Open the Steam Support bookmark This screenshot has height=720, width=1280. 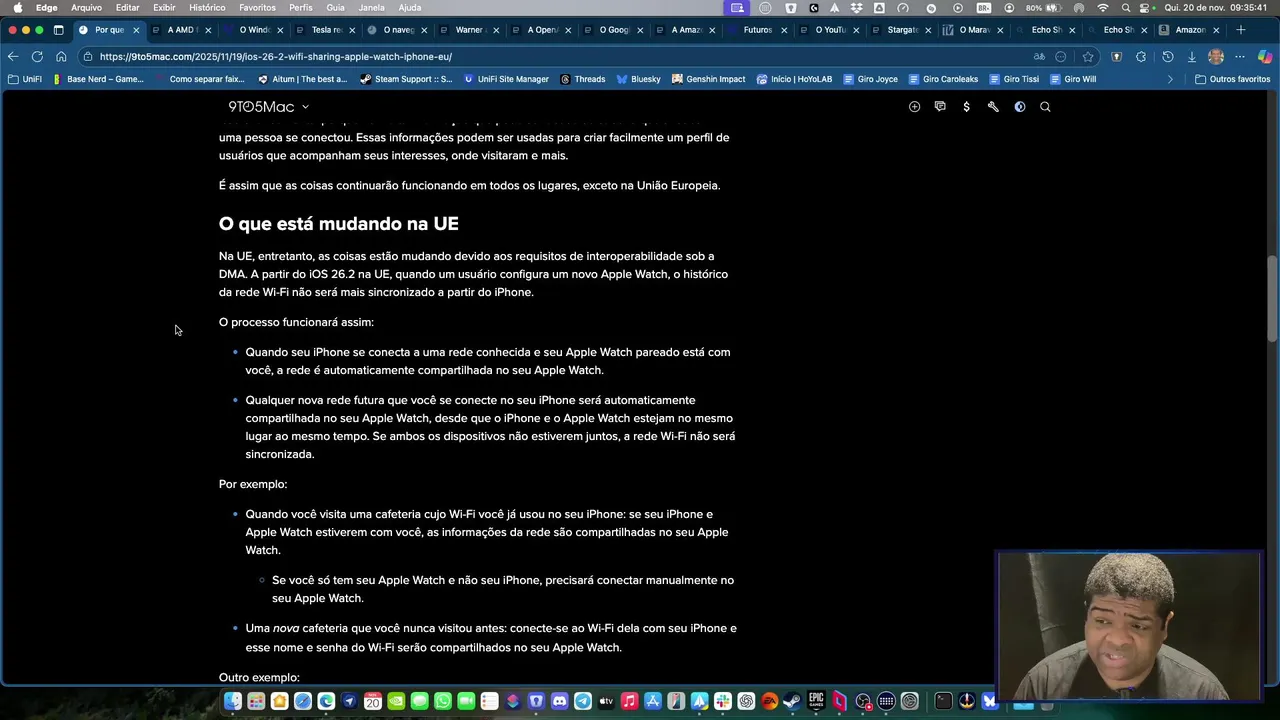[406, 79]
